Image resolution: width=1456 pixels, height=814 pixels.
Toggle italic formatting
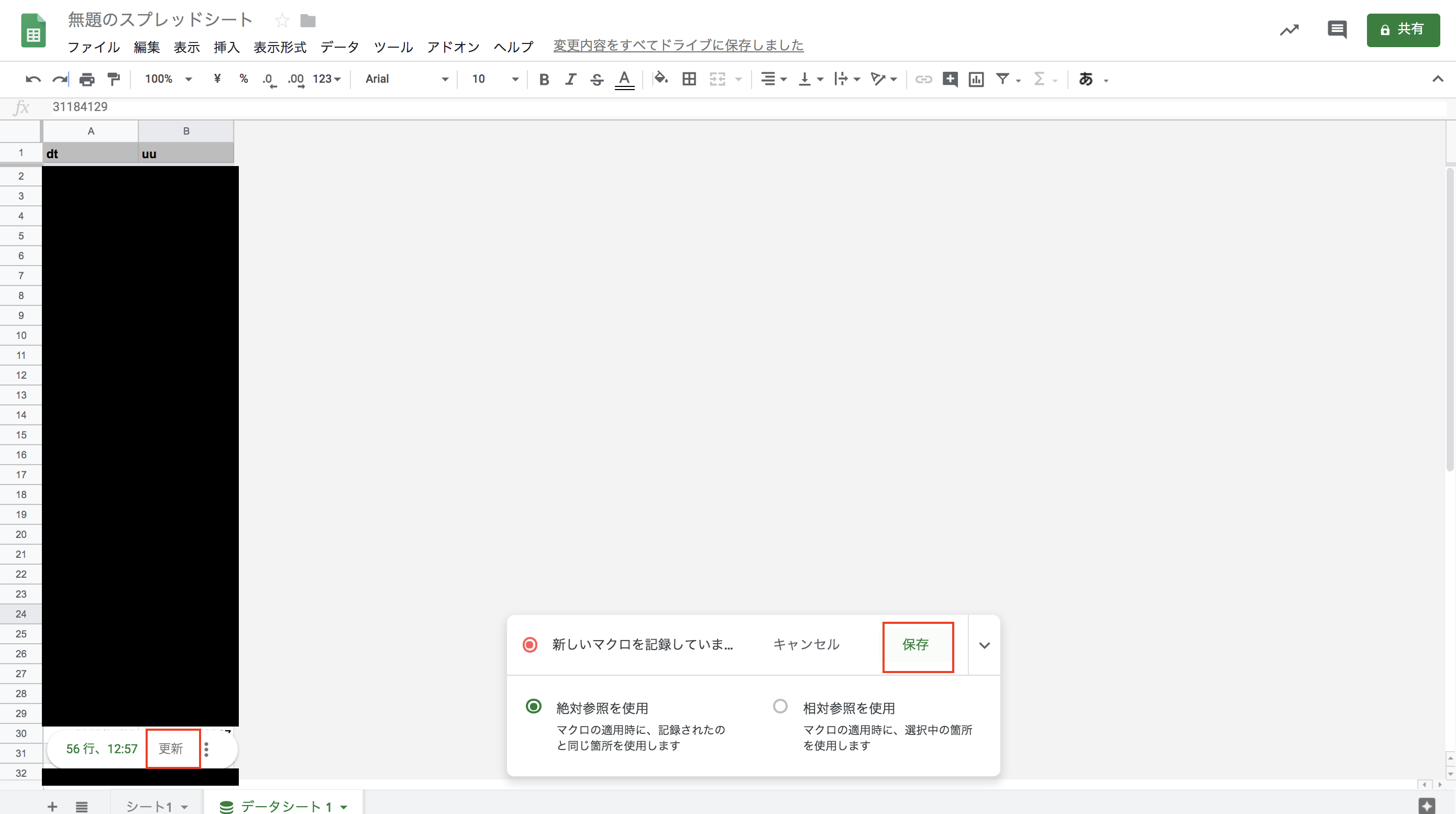click(570, 79)
